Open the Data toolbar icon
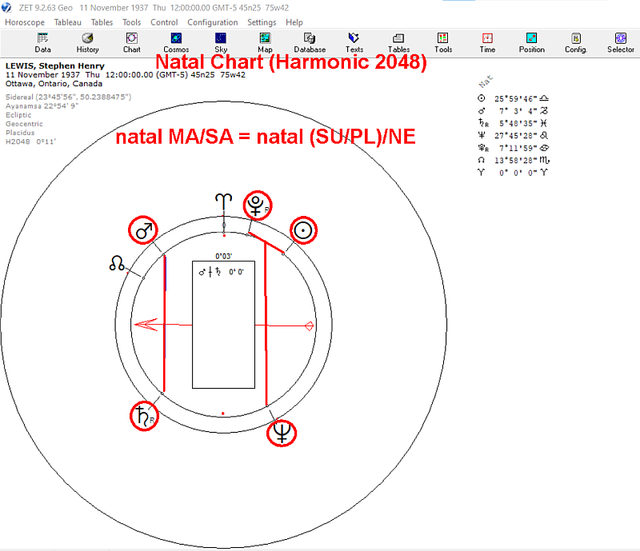Viewport: 640px width, 551px height. pos(42,43)
